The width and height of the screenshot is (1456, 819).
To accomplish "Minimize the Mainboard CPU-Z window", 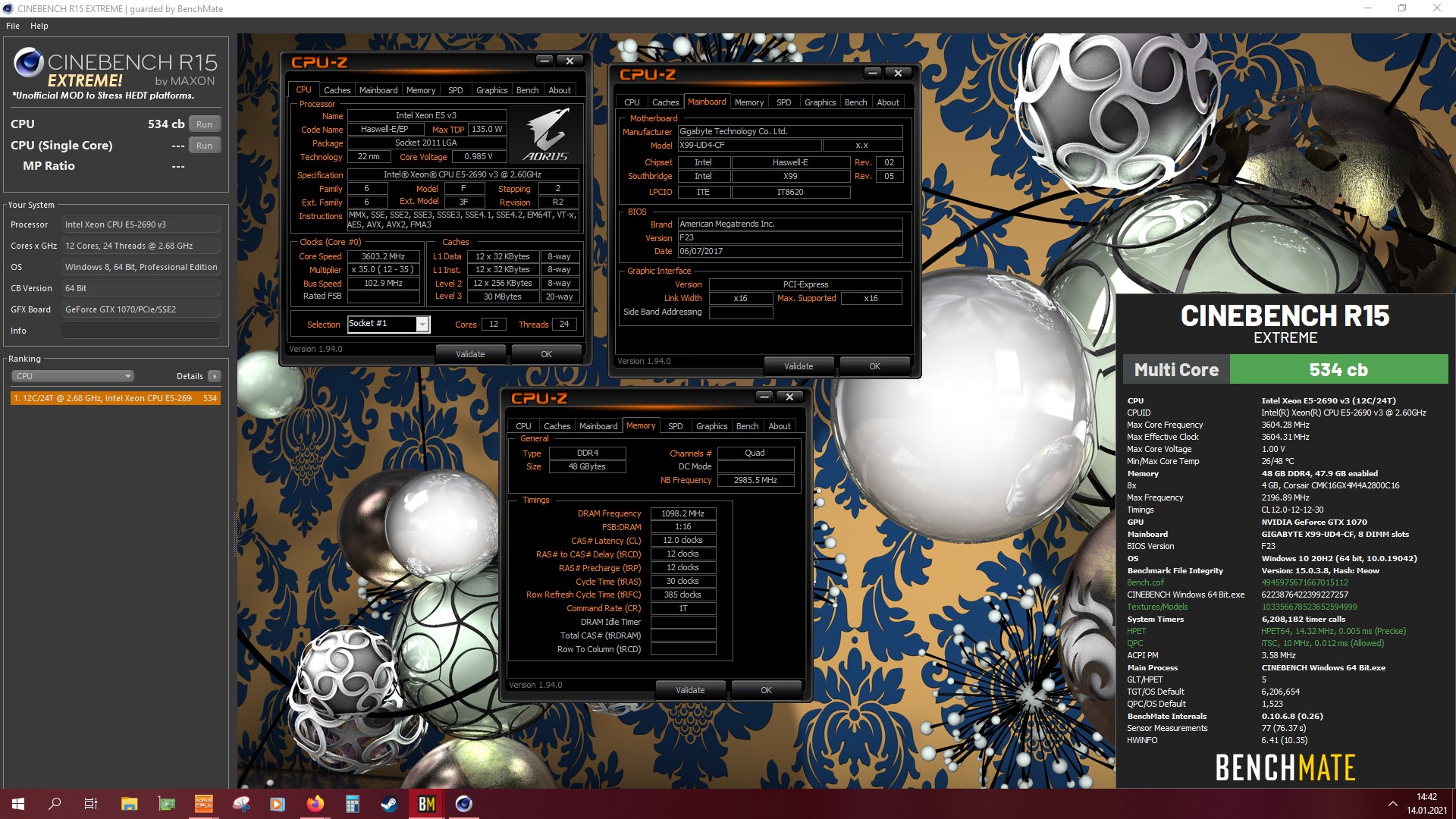I will pos(873,73).
